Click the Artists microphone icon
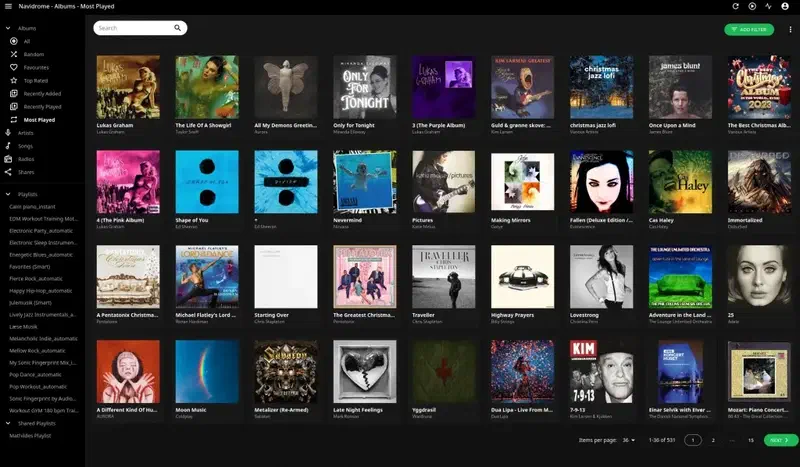The height and width of the screenshot is (467, 800). (x=8, y=133)
